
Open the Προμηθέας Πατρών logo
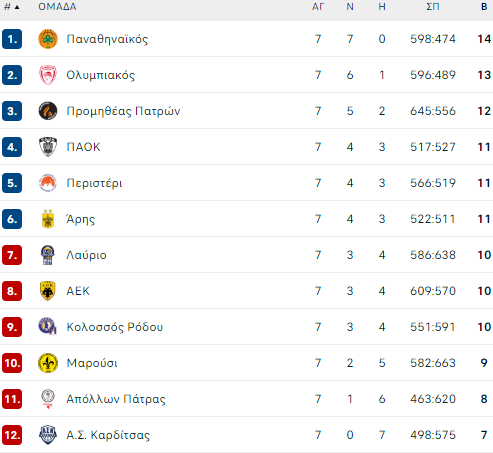click(48, 111)
